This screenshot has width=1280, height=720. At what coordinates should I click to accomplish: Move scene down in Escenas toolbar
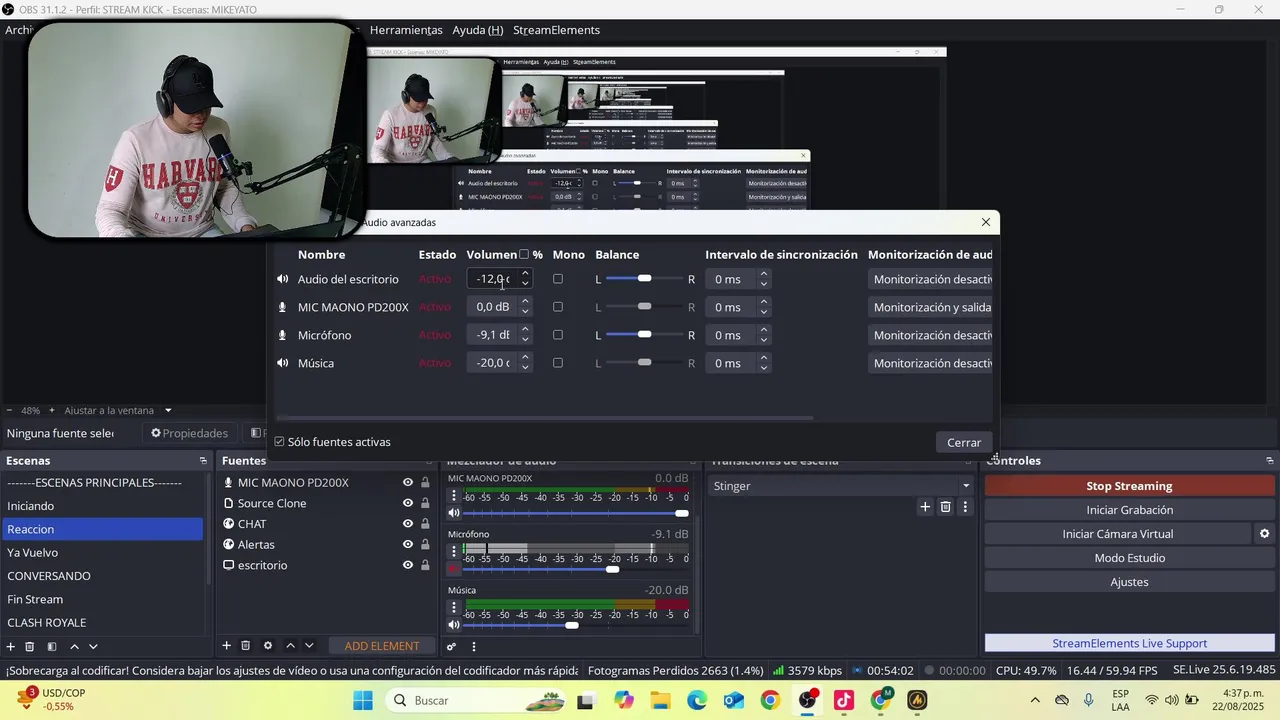click(x=93, y=647)
